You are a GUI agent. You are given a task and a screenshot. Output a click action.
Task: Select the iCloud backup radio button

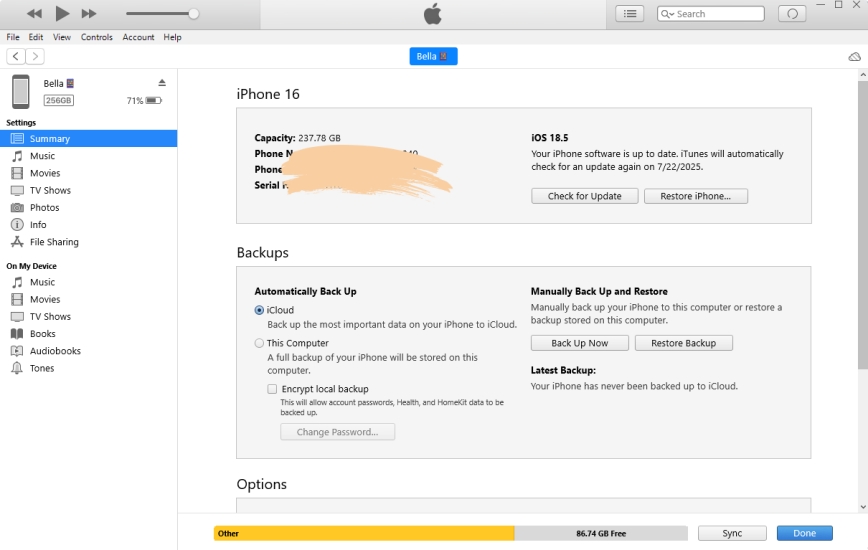(260, 310)
